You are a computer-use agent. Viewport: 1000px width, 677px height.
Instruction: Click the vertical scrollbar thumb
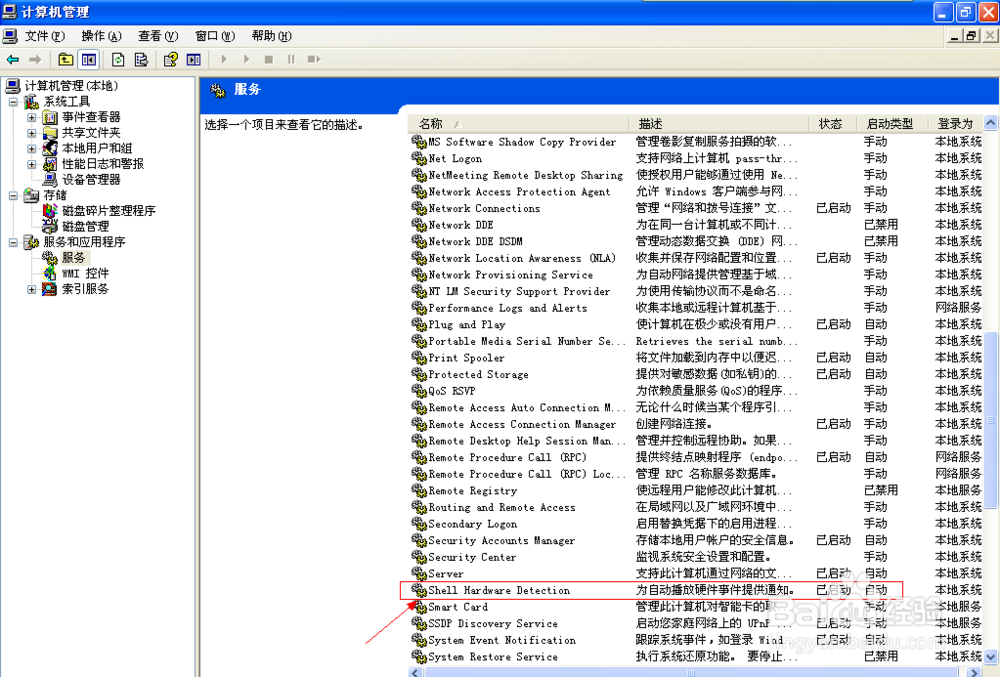[990, 419]
